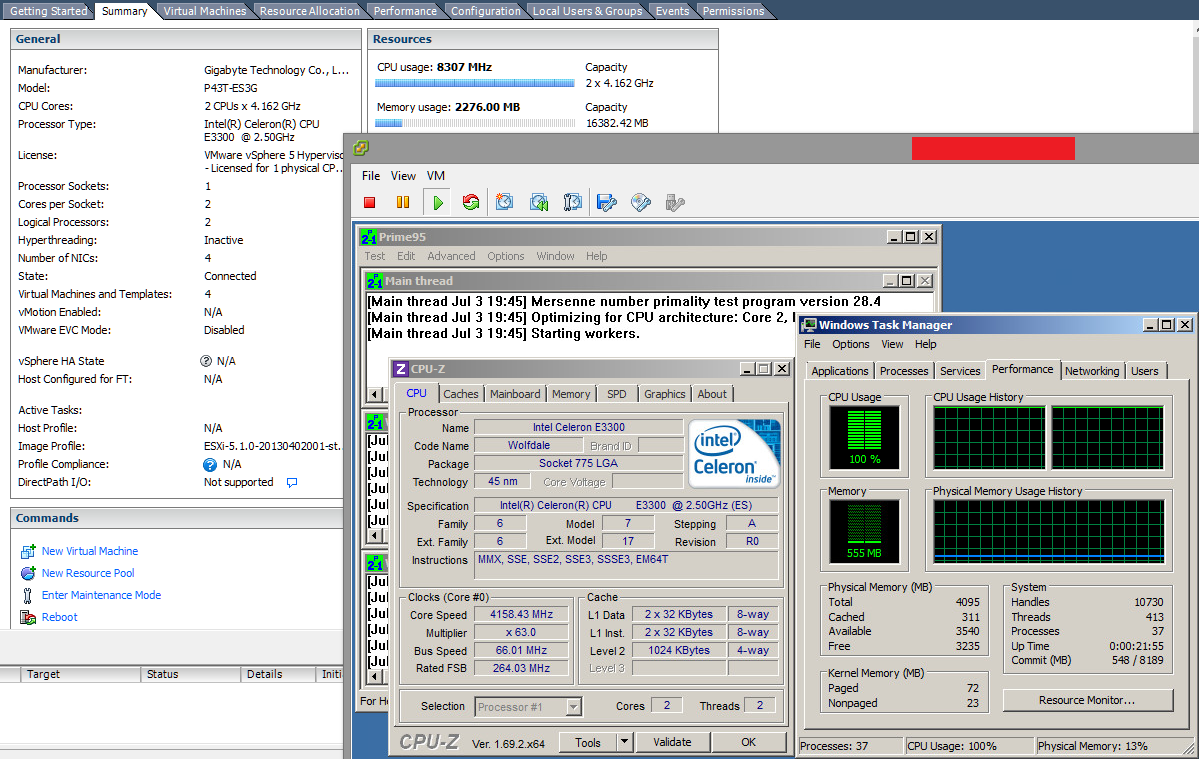Click the Profile Compliance info icon
Screen dimensions: 1199x759
tap(210, 465)
